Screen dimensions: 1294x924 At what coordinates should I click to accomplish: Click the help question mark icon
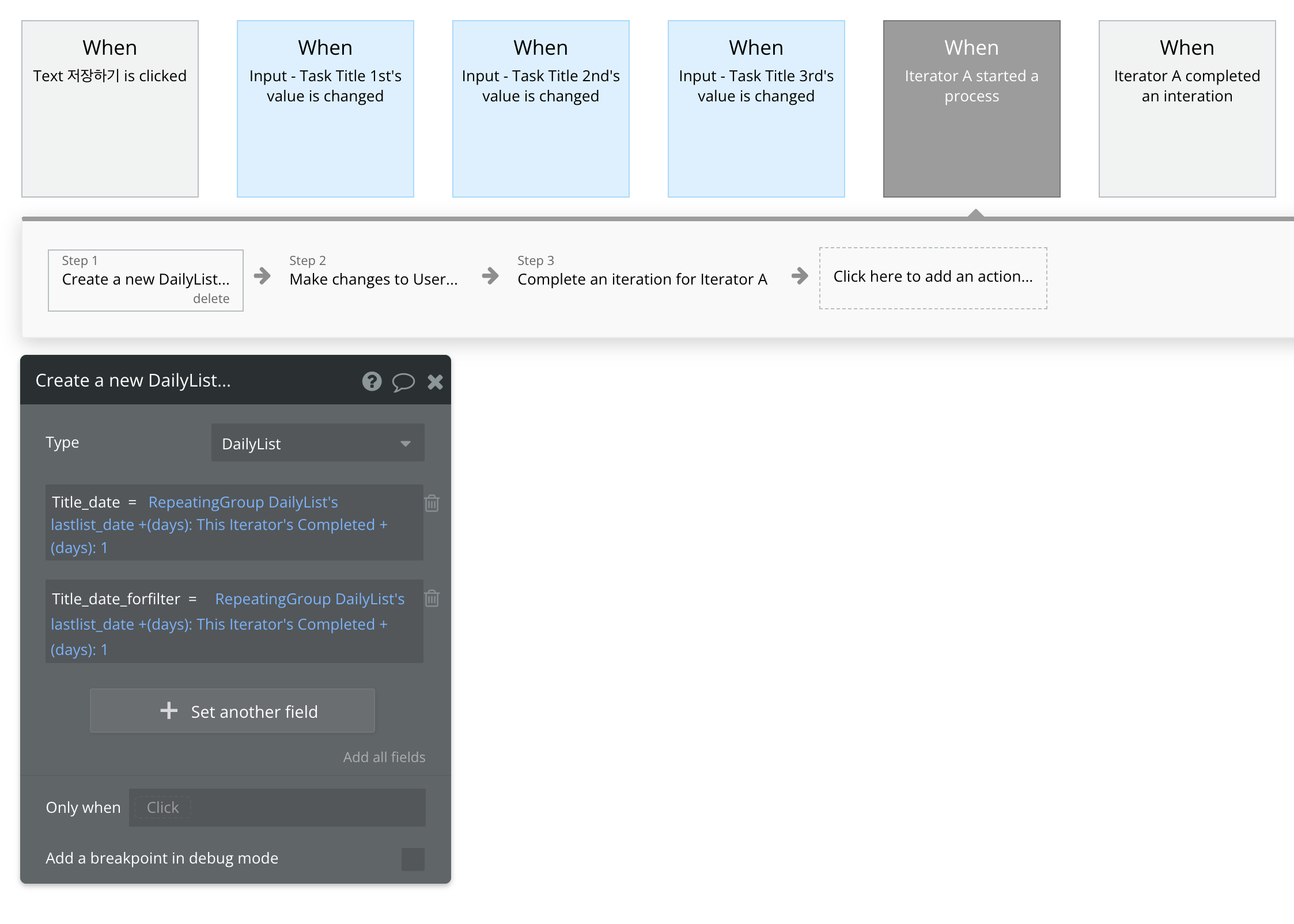372,381
